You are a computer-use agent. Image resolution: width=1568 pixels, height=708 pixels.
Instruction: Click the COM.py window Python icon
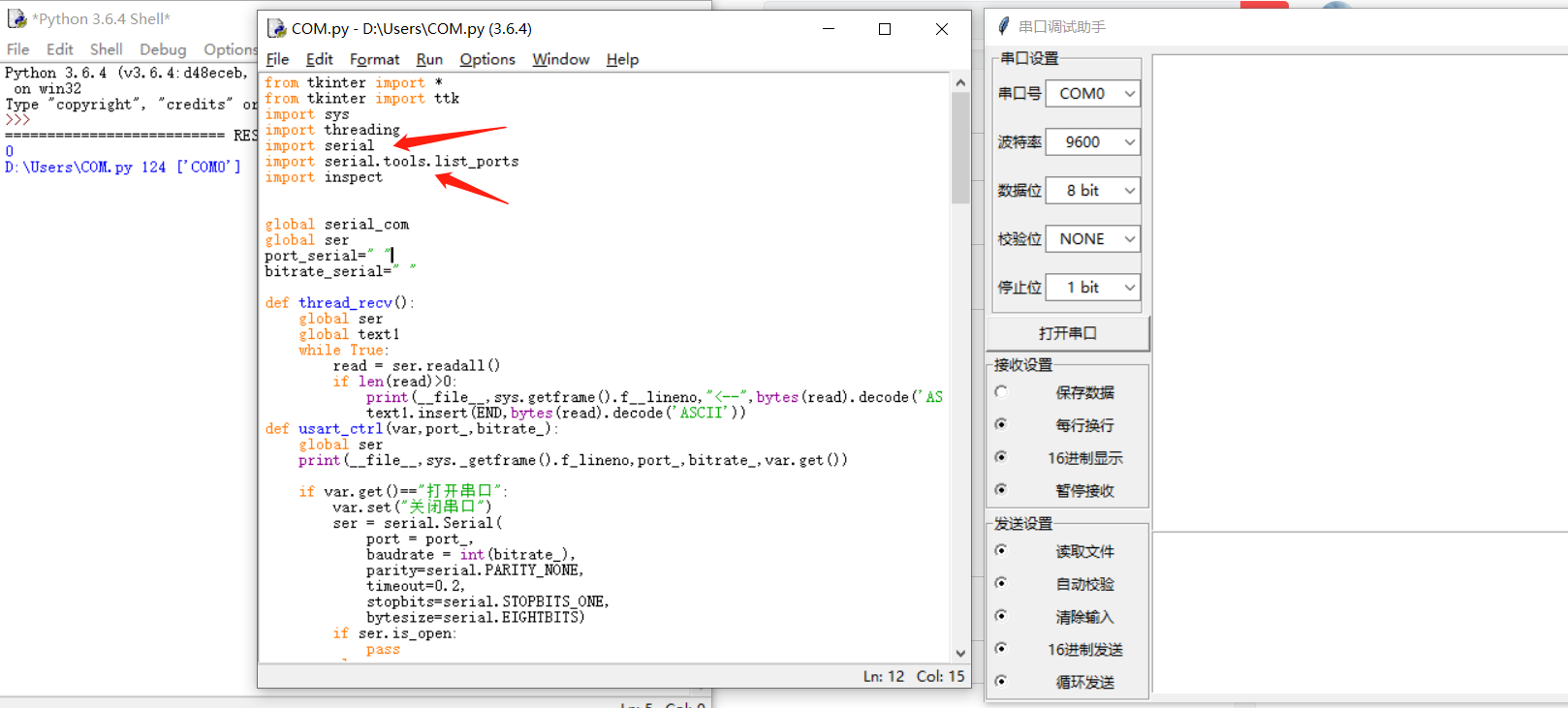click(276, 29)
